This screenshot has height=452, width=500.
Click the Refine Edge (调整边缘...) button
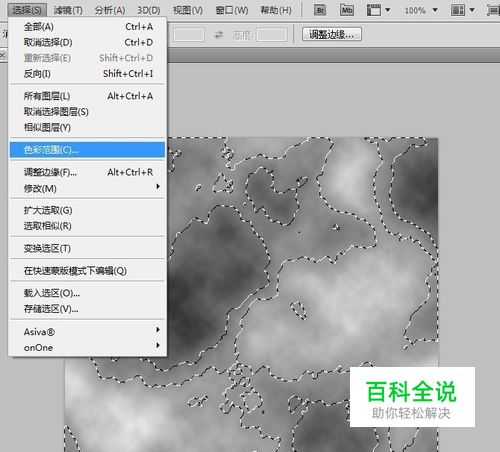tap(332, 34)
